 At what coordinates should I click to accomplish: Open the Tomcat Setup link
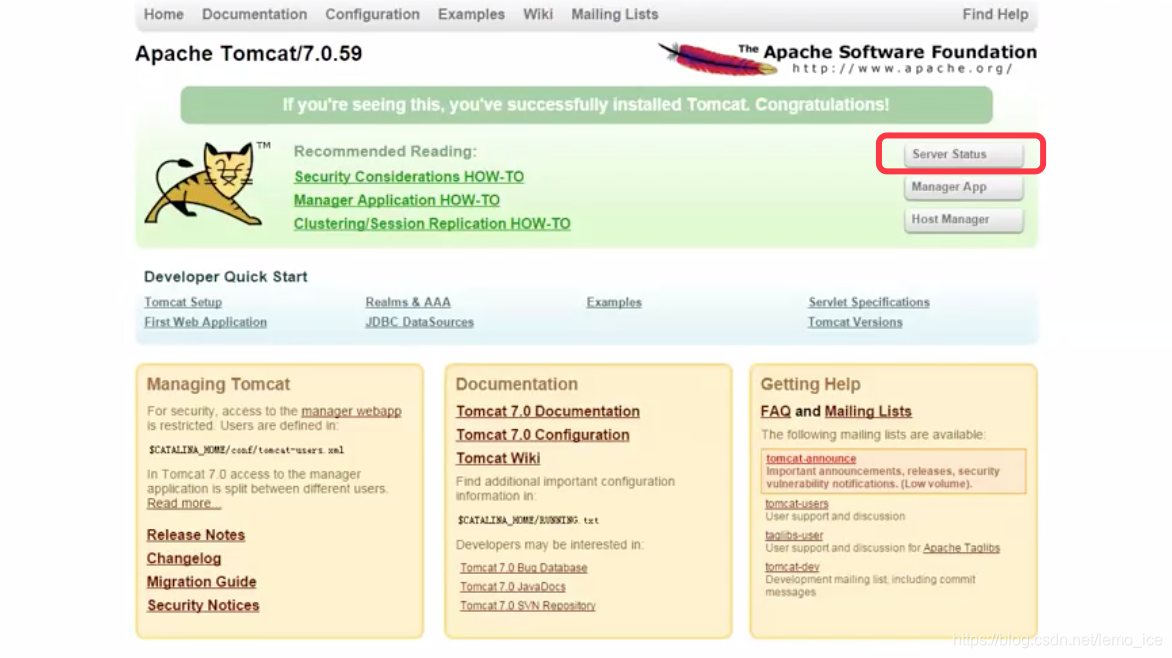183,302
